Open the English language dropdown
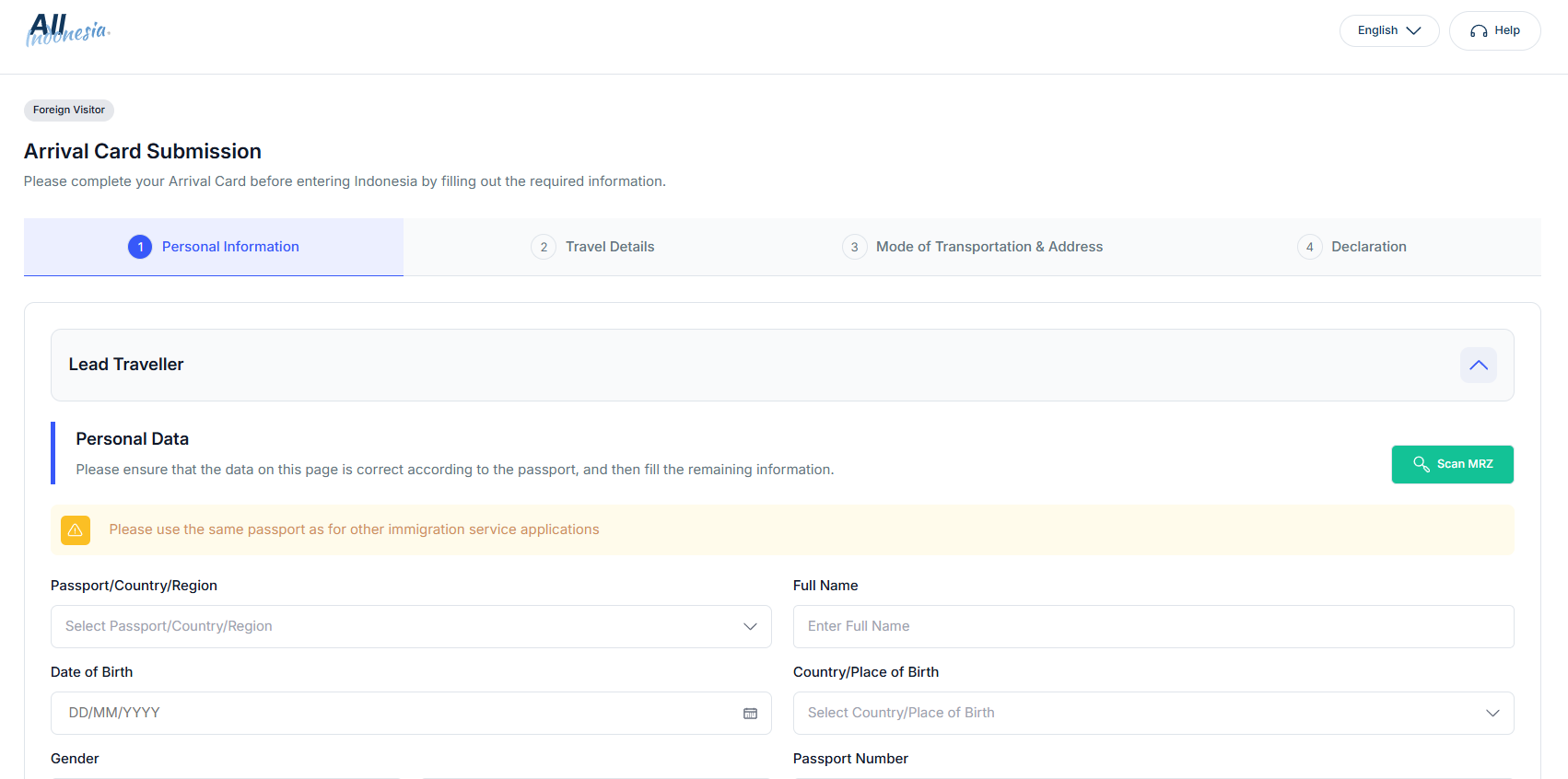The width and height of the screenshot is (1568, 779). click(1389, 31)
